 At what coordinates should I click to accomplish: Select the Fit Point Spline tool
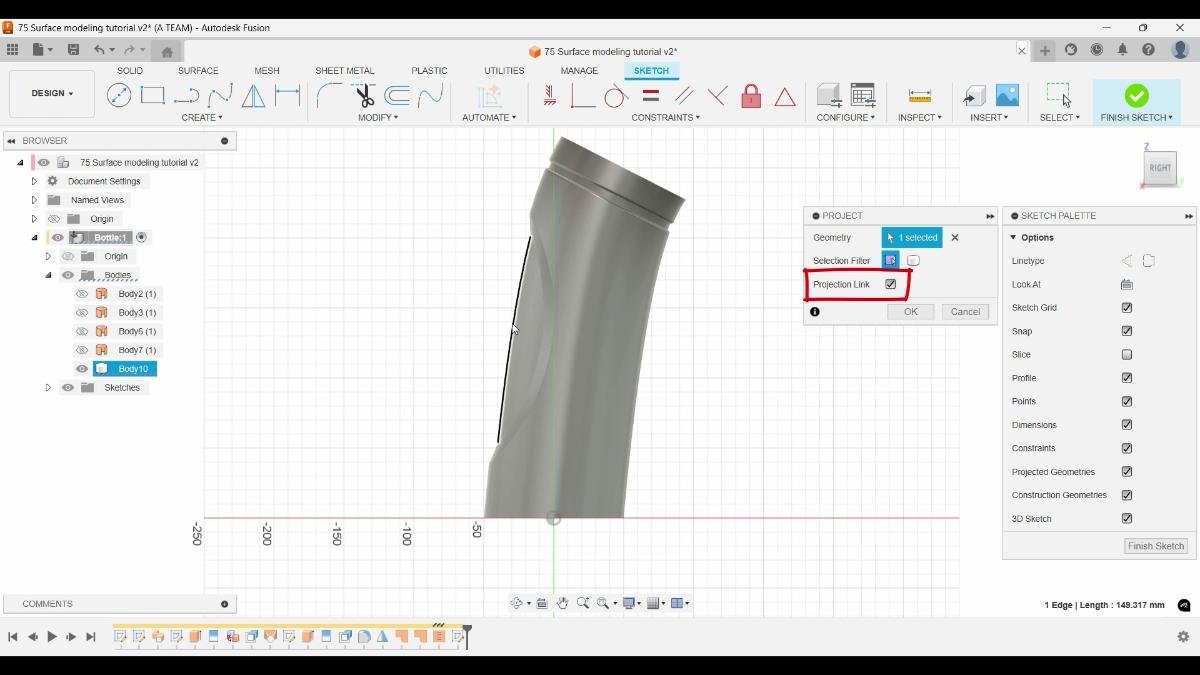220,96
